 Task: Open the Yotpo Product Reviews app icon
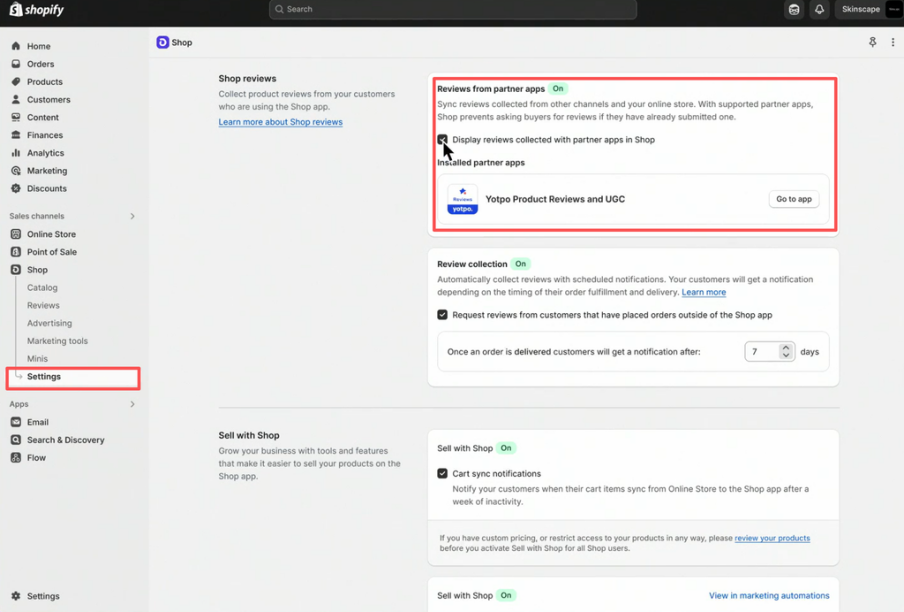[462, 199]
